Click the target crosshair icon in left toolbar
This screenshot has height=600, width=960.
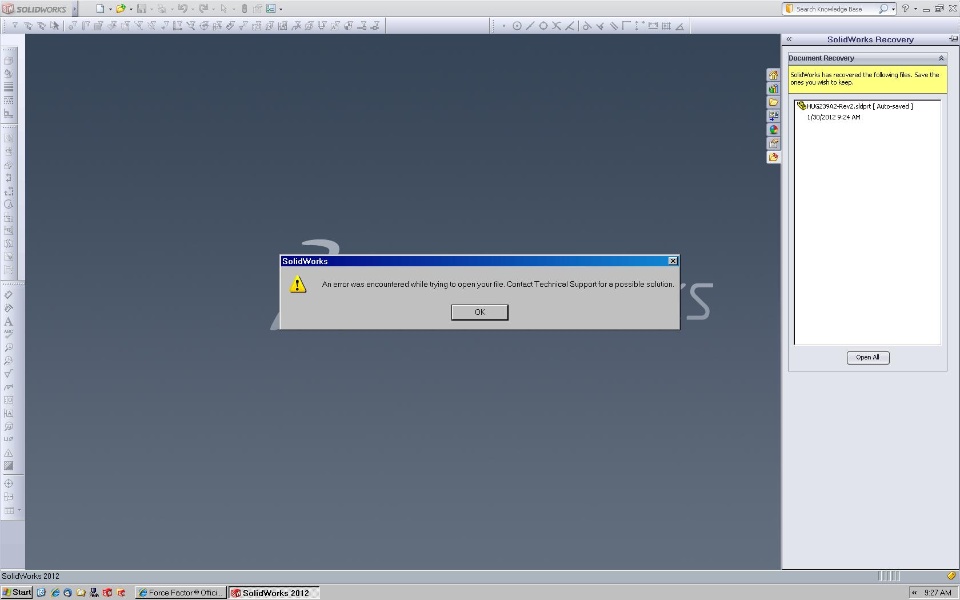[9, 483]
